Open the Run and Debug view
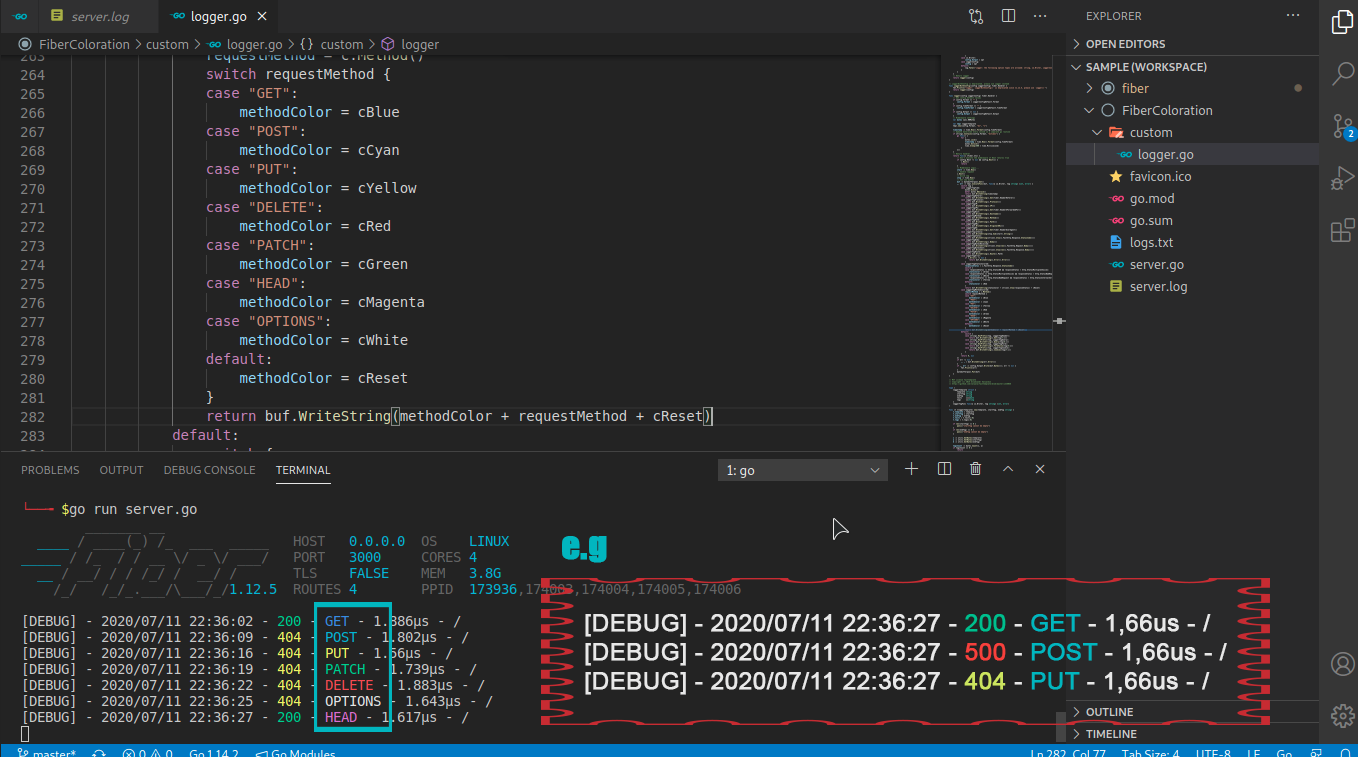The image size is (1358, 757). tap(1343, 177)
